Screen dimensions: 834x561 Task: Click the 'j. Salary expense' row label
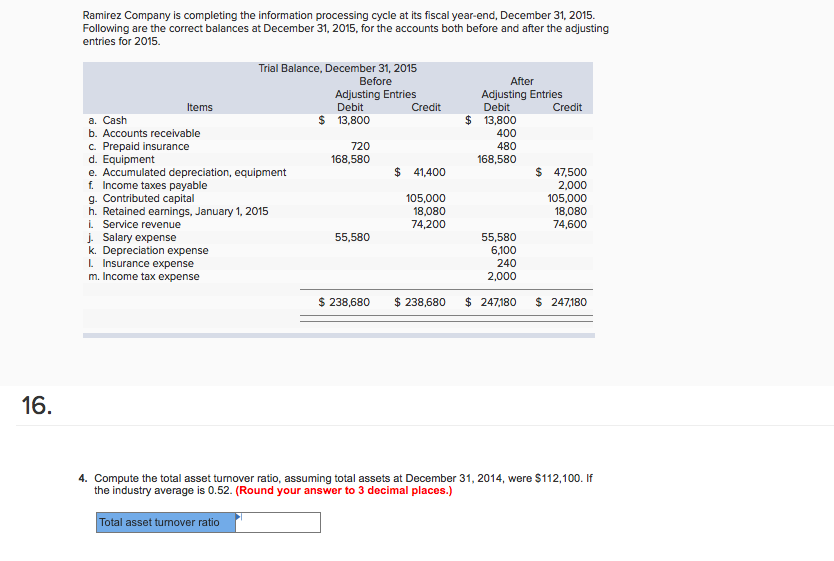point(132,237)
